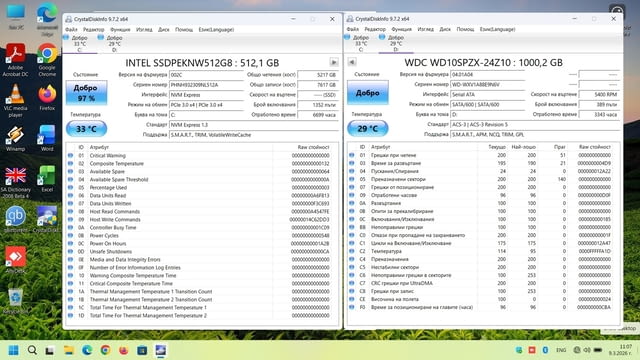Click ENG language indicator on taskbar

[561, 350]
